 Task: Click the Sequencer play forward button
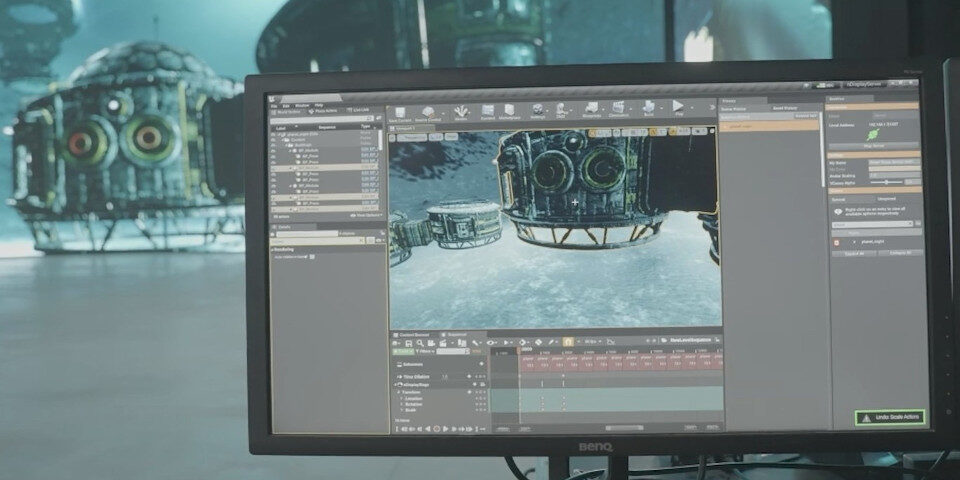tap(445, 429)
